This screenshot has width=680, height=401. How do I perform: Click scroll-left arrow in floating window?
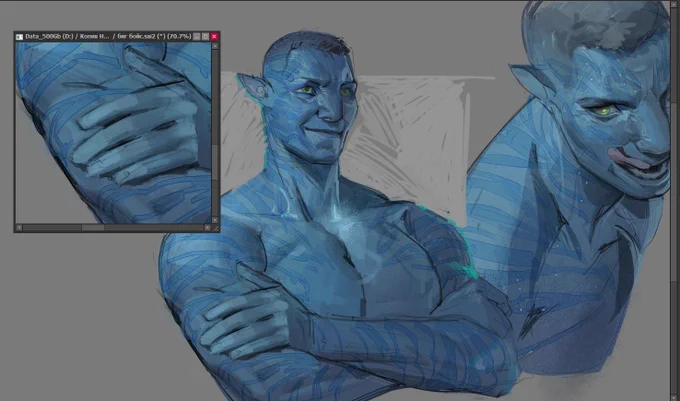19,228
